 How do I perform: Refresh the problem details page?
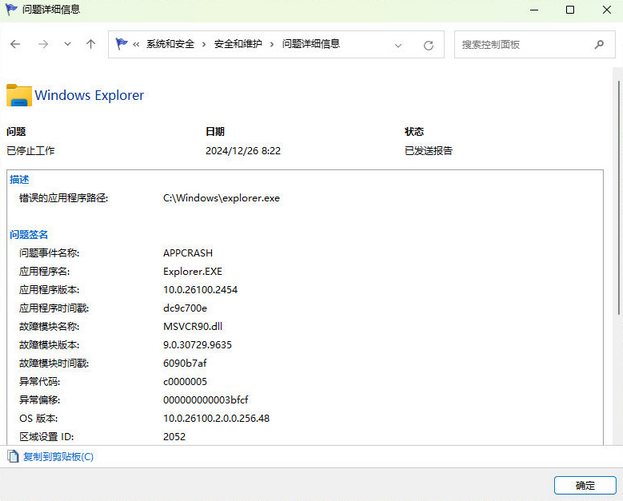pos(428,45)
